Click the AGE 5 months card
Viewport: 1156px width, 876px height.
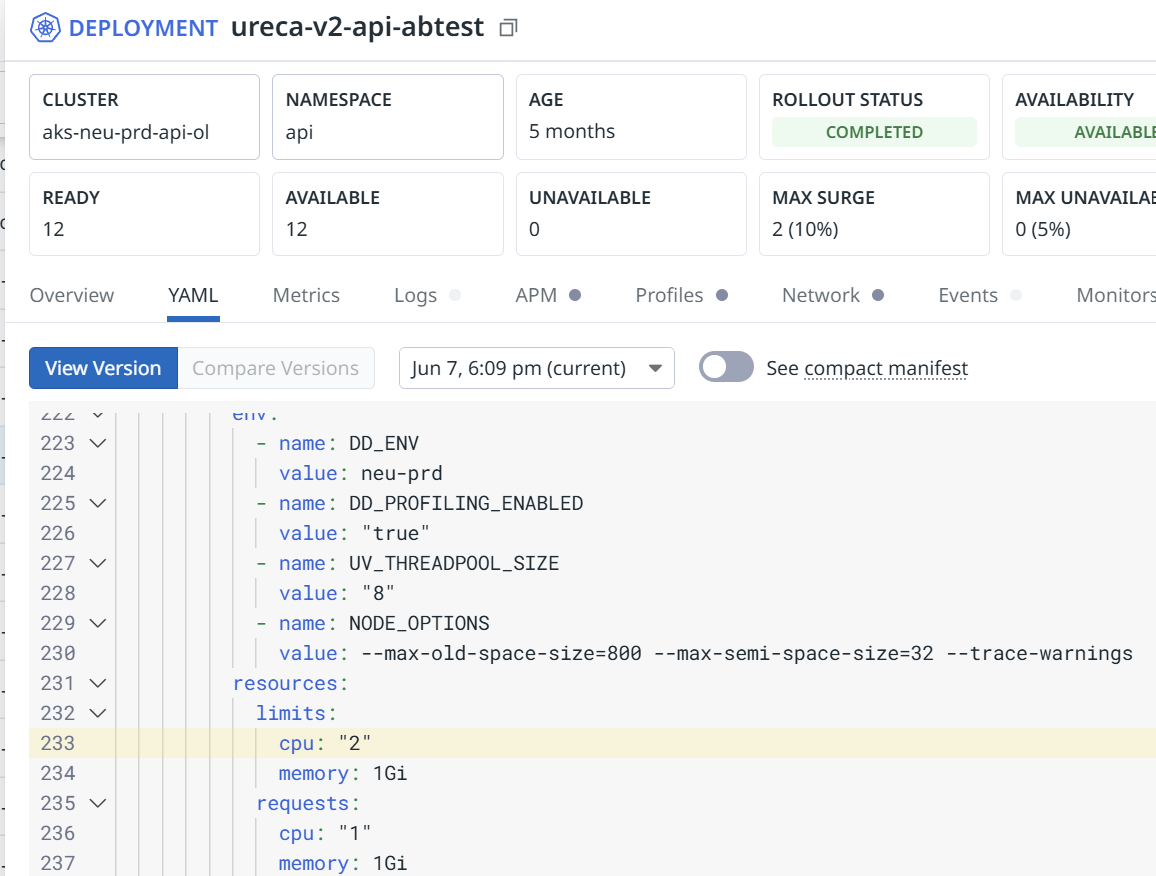[x=631, y=117]
